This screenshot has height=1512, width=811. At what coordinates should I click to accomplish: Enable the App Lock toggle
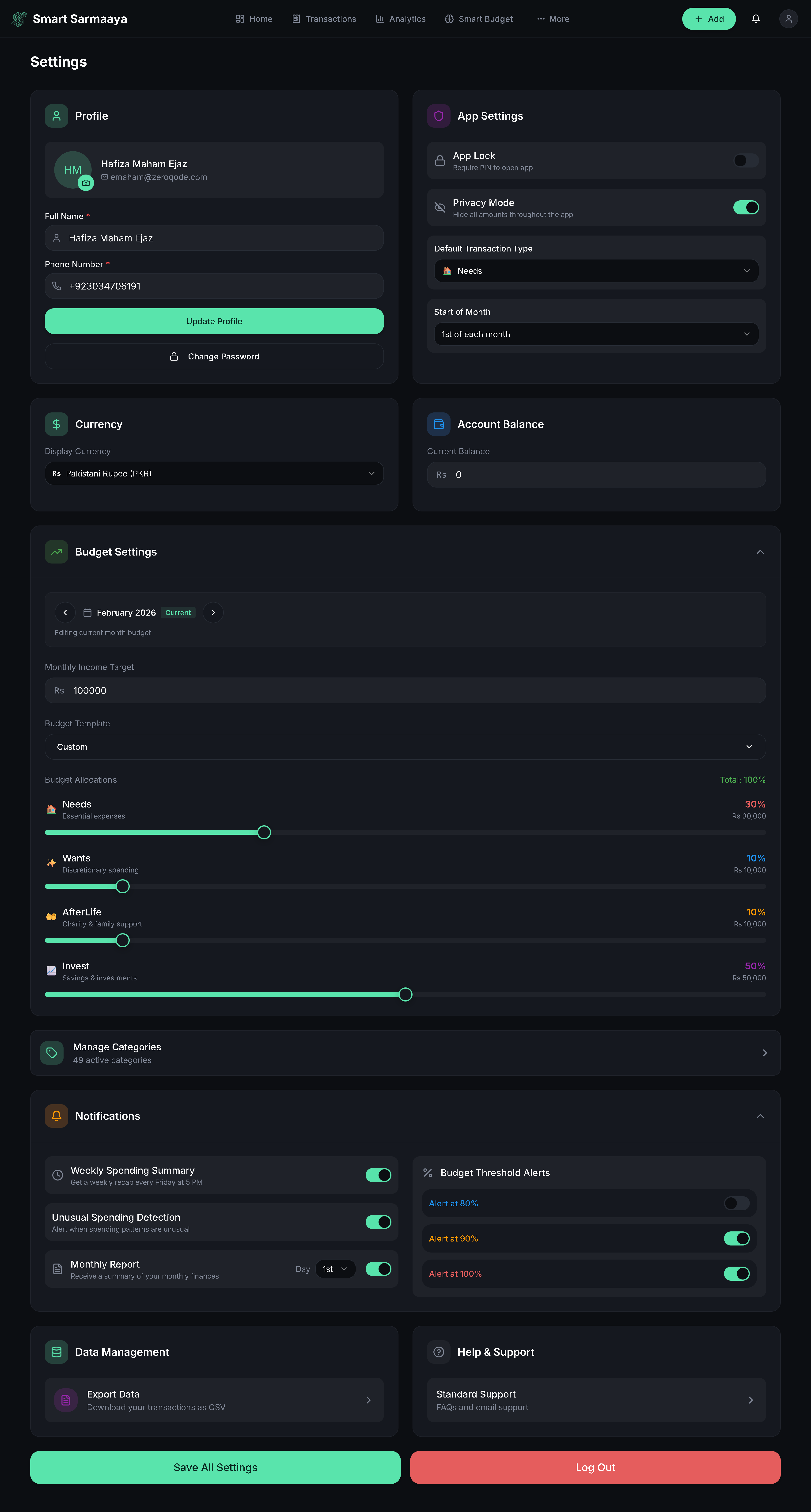coord(745,160)
